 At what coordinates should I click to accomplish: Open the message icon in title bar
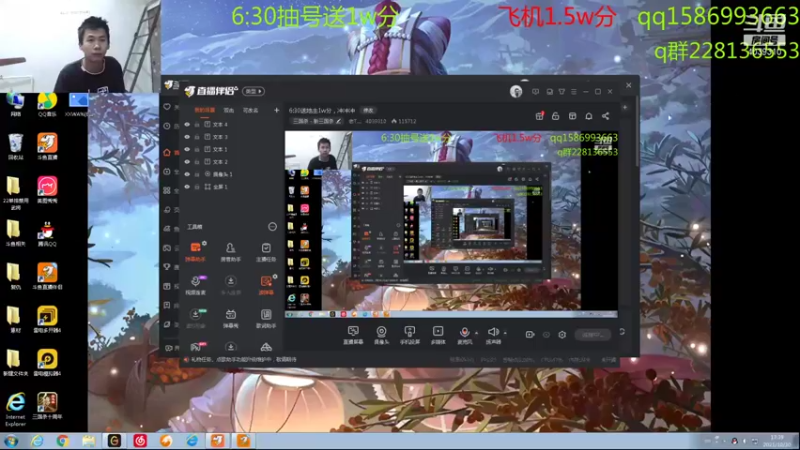(x=535, y=92)
